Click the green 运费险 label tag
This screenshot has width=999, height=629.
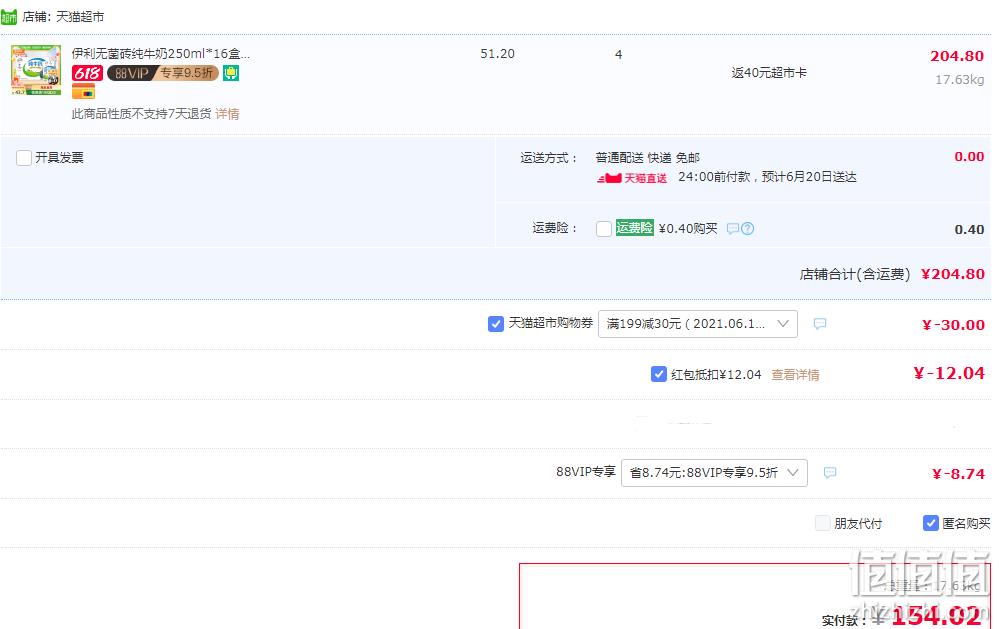point(635,228)
